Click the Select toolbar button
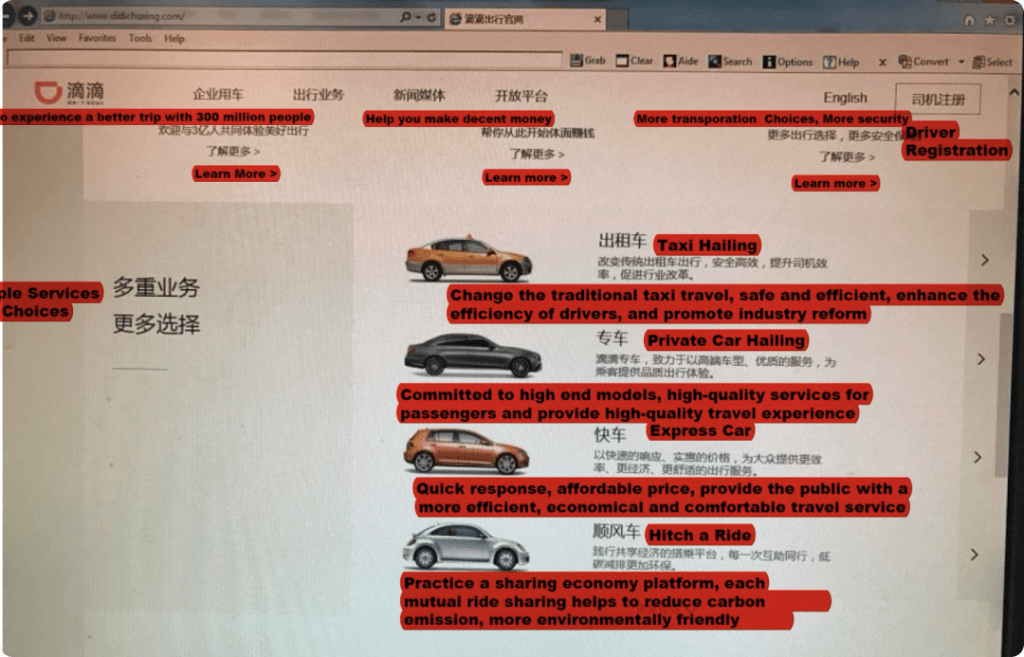This screenshot has height=657, width=1024. (992, 62)
